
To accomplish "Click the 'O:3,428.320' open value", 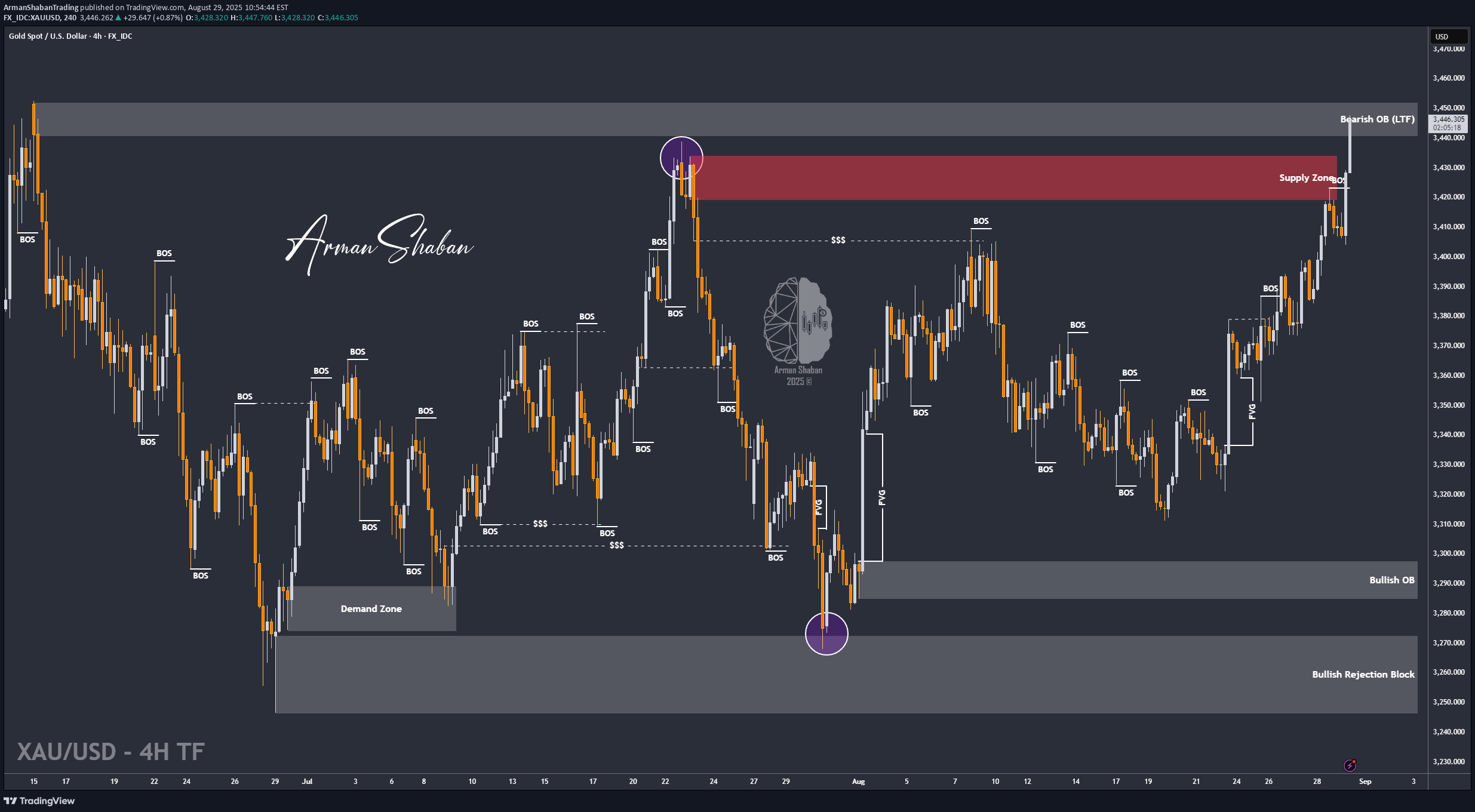I will 207,17.
